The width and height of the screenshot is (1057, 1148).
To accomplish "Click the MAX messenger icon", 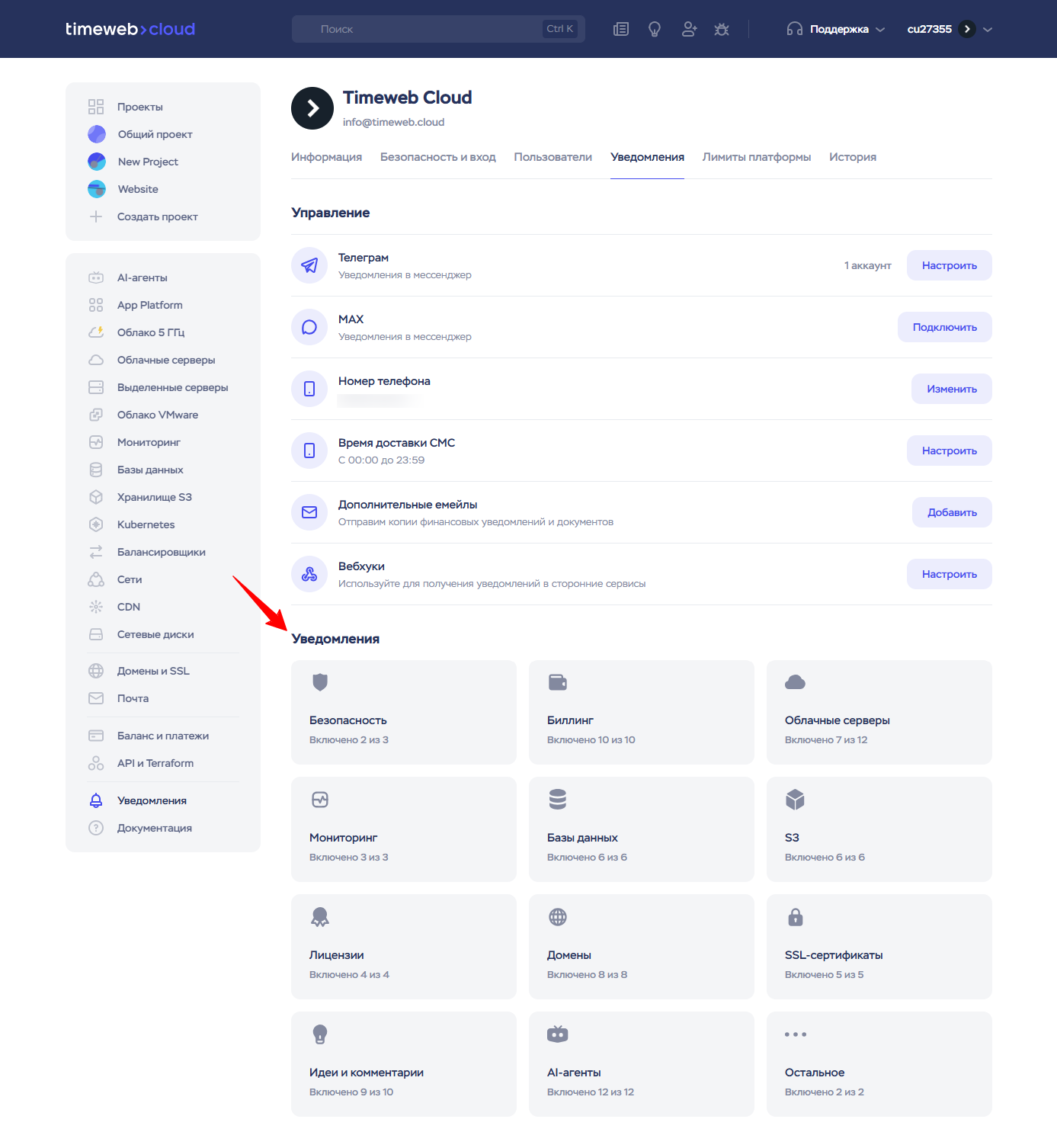I will (x=309, y=327).
